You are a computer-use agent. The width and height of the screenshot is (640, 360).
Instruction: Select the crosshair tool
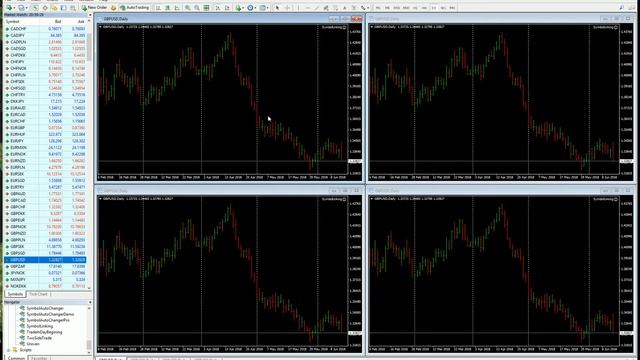[x=287, y=8]
